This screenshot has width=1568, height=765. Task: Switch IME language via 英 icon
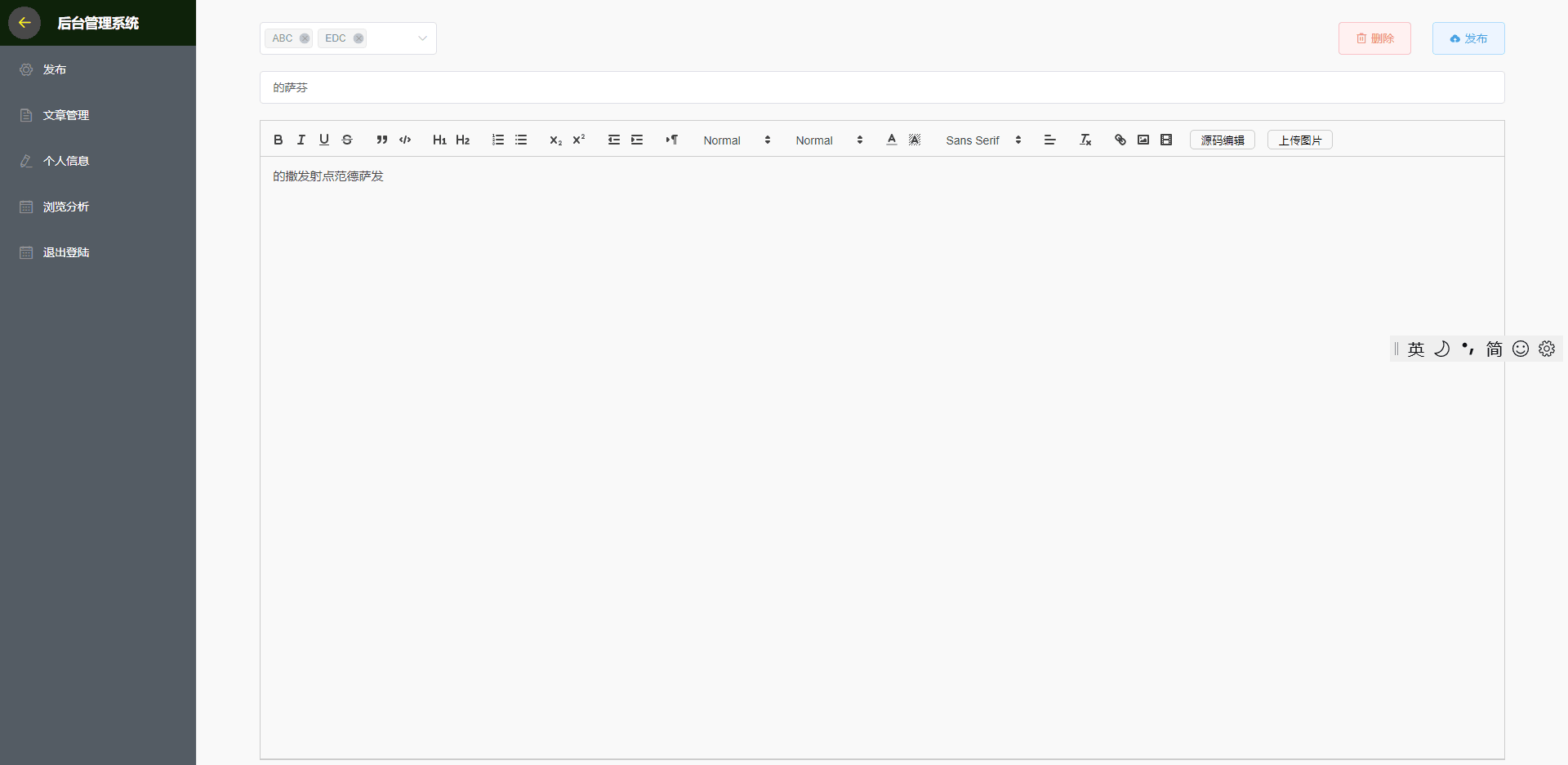click(x=1416, y=349)
